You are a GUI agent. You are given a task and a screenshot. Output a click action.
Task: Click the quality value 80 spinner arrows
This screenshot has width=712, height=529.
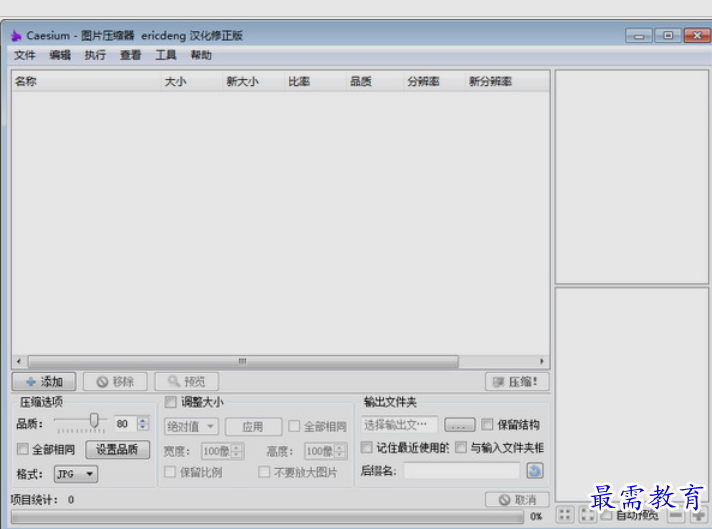[143, 424]
